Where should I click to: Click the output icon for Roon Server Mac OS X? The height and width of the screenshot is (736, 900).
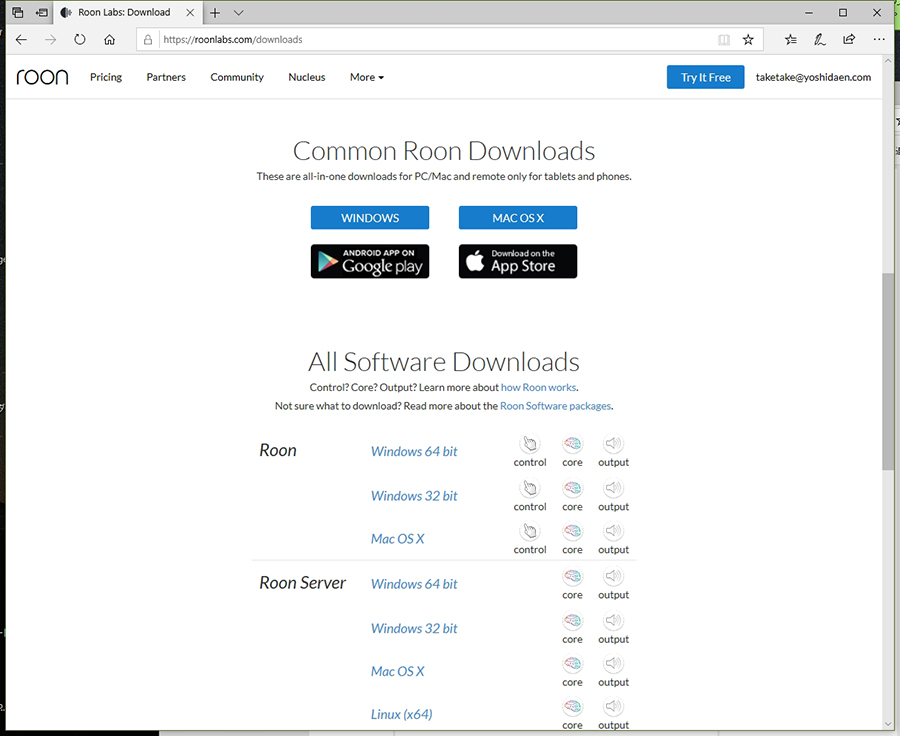tap(613, 664)
